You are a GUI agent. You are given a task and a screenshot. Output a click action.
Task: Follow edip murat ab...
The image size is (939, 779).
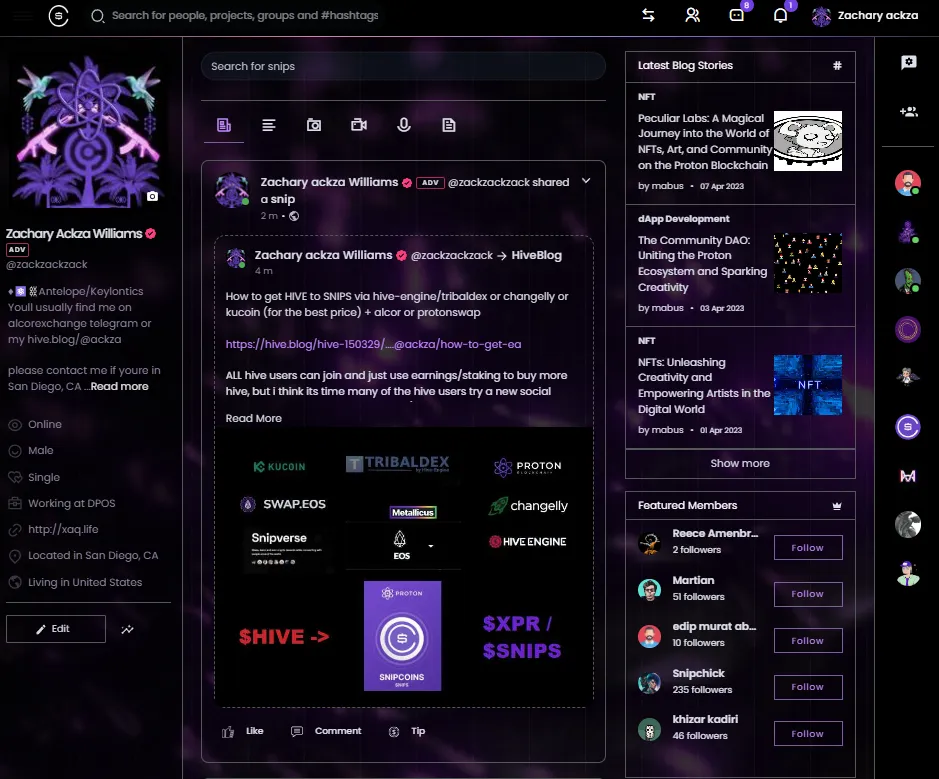click(x=808, y=641)
